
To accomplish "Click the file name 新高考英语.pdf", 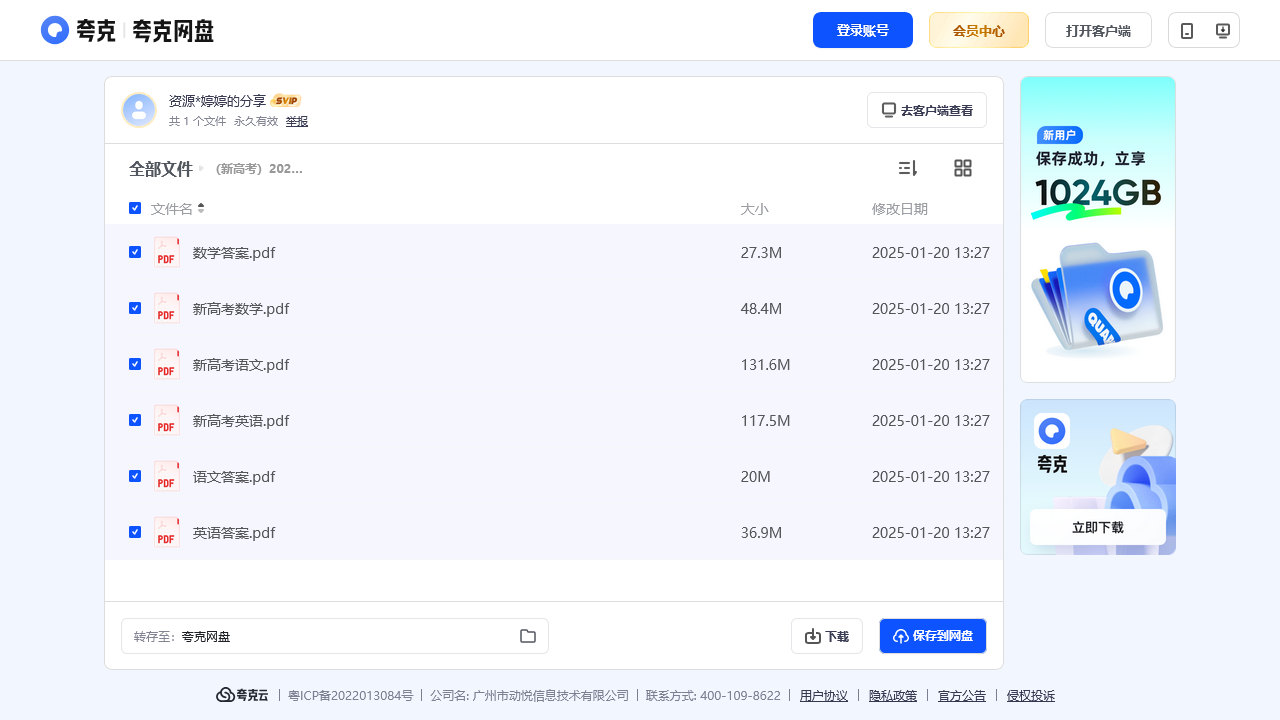I will (x=241, y=421).
